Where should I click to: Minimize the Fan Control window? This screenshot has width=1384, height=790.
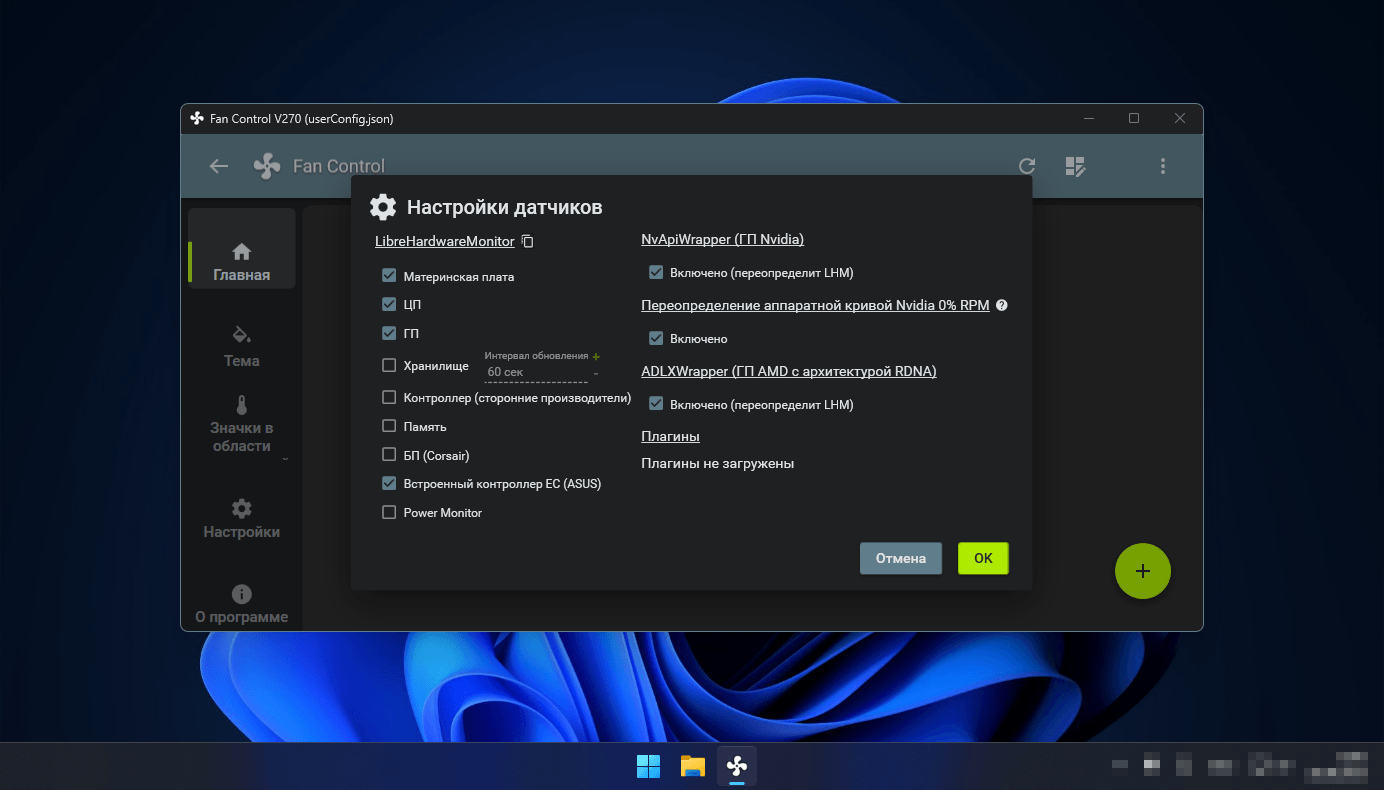coord(1088,118)
